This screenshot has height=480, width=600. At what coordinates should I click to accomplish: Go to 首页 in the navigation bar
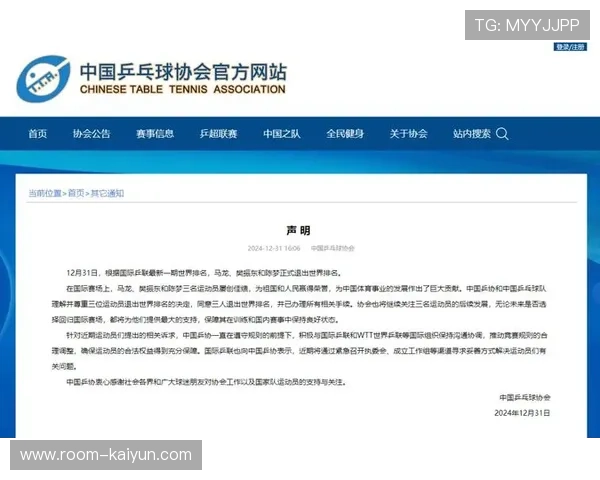pos(38,134)
